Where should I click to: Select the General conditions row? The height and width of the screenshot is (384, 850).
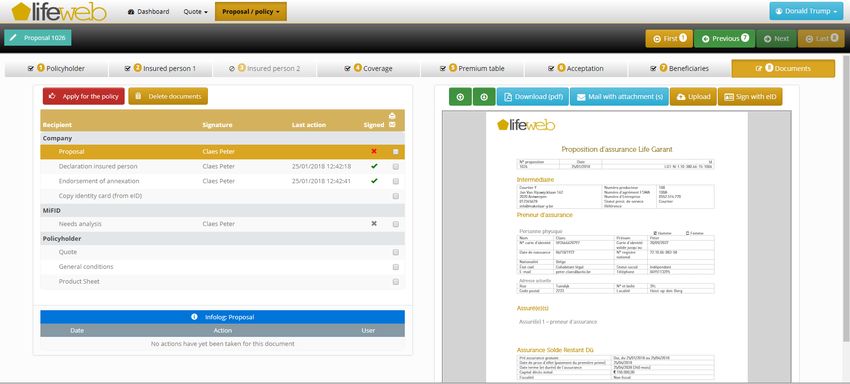pyautogui.click(x=222, y=267)
